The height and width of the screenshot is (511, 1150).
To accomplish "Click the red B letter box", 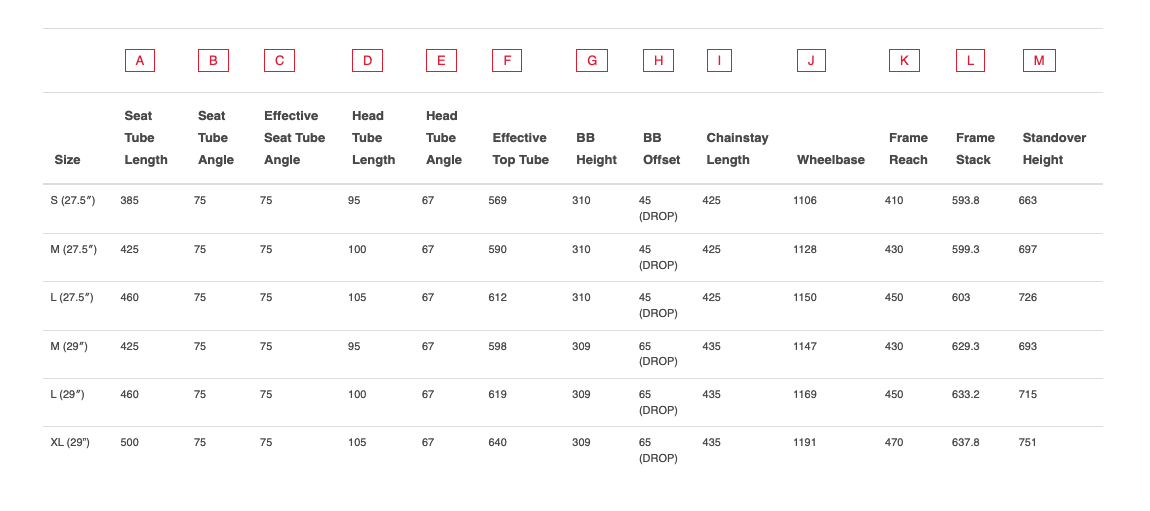I will coord(213,61).
